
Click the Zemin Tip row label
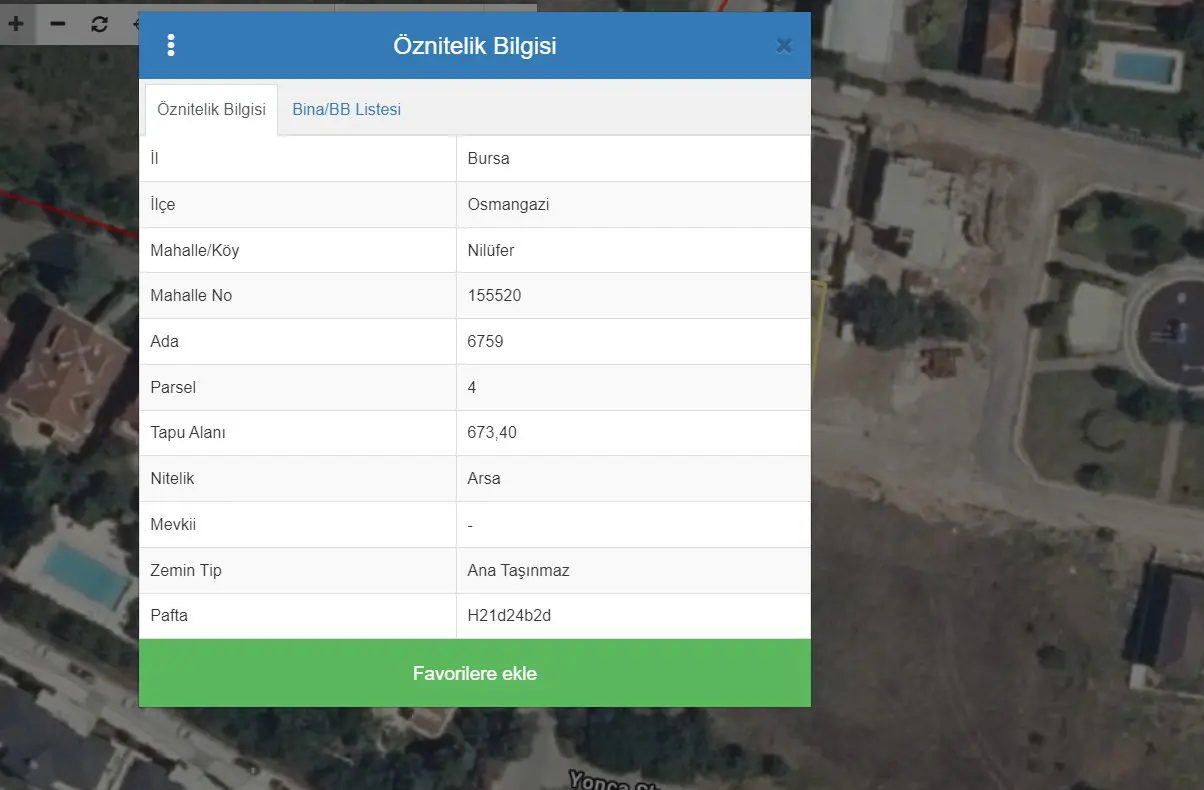coord(186,570)
